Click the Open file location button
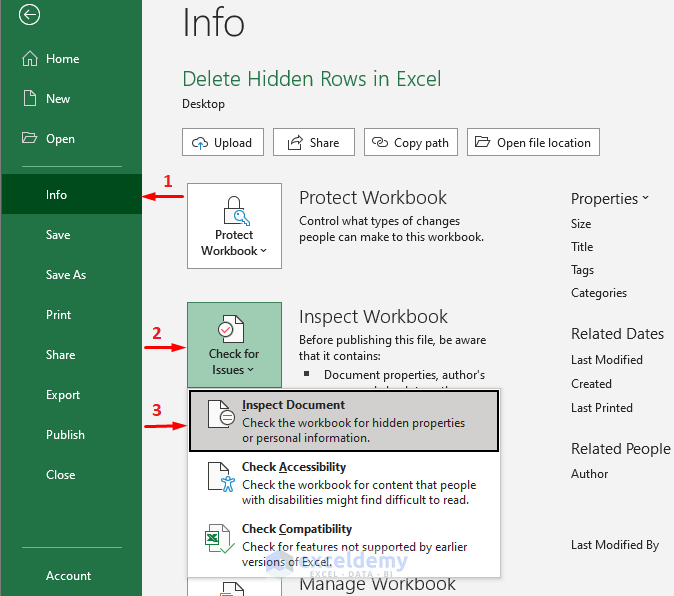The height and width of the screenshot is (596, 674). 533,142
